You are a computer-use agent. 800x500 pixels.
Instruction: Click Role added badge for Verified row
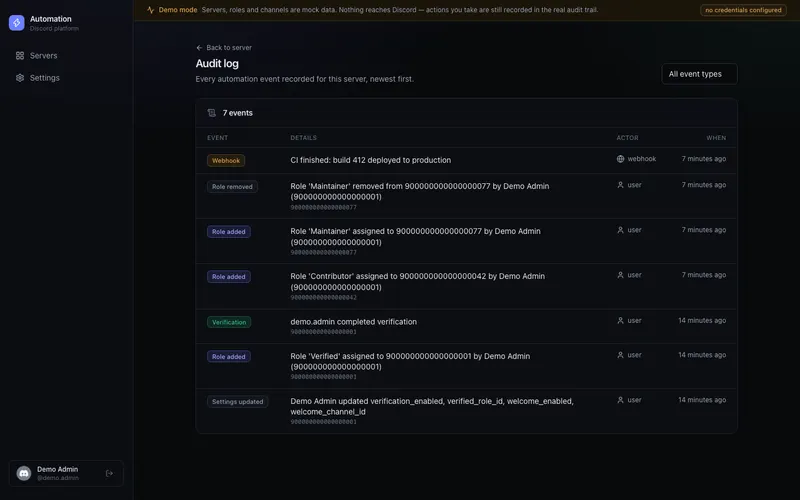(229, 357)
